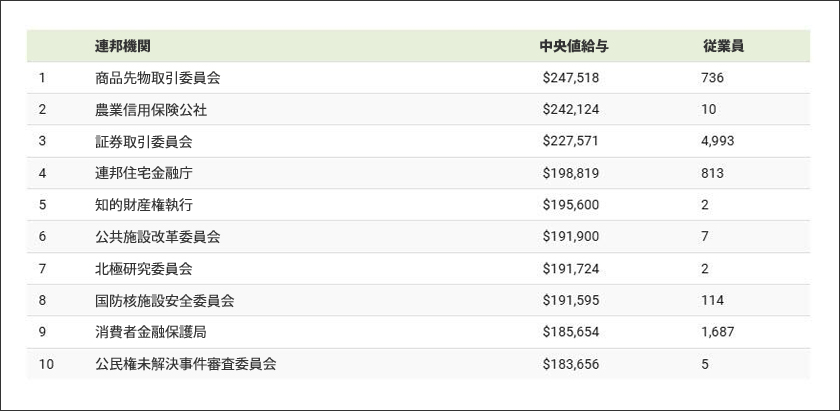840x411 pixels.
Task: Select the 農業信用保険公社 agency name
Action: coord(151,110)
